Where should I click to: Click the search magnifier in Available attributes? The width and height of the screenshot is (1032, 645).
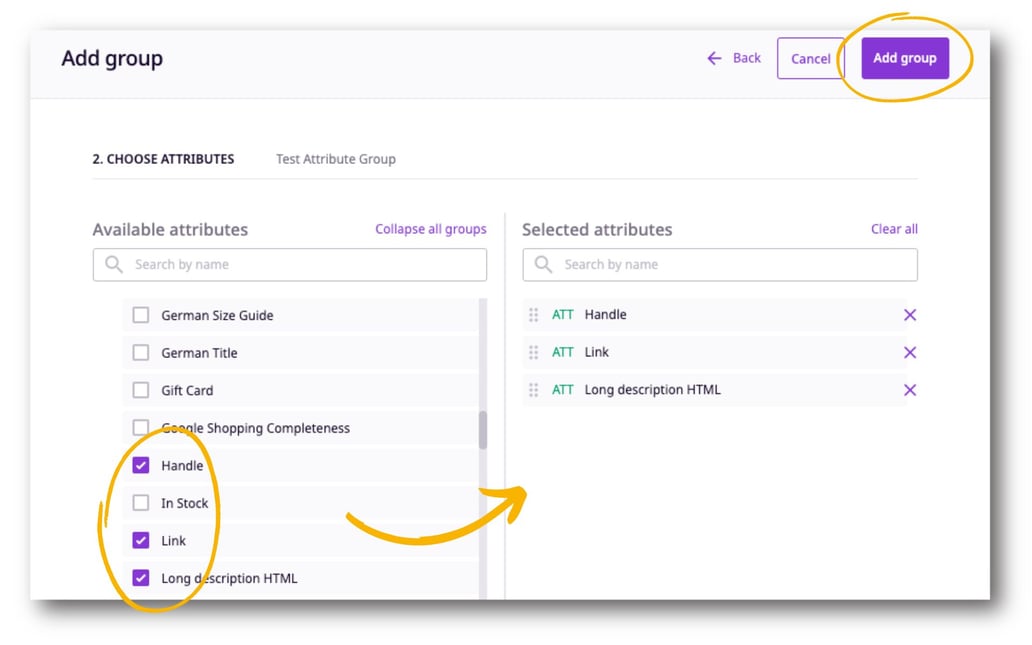point(113,264)
